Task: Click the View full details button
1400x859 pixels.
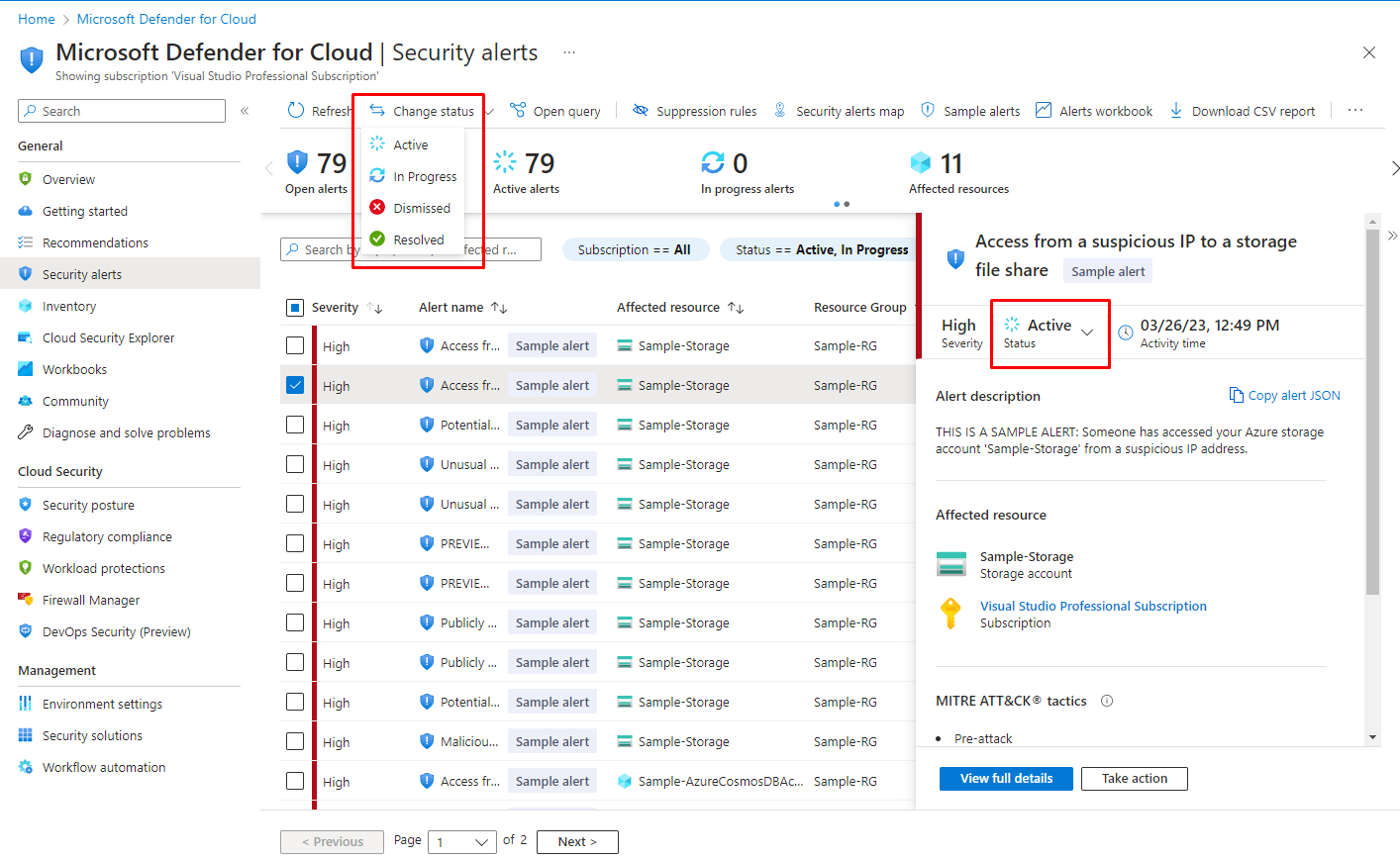Action: 1006,779
